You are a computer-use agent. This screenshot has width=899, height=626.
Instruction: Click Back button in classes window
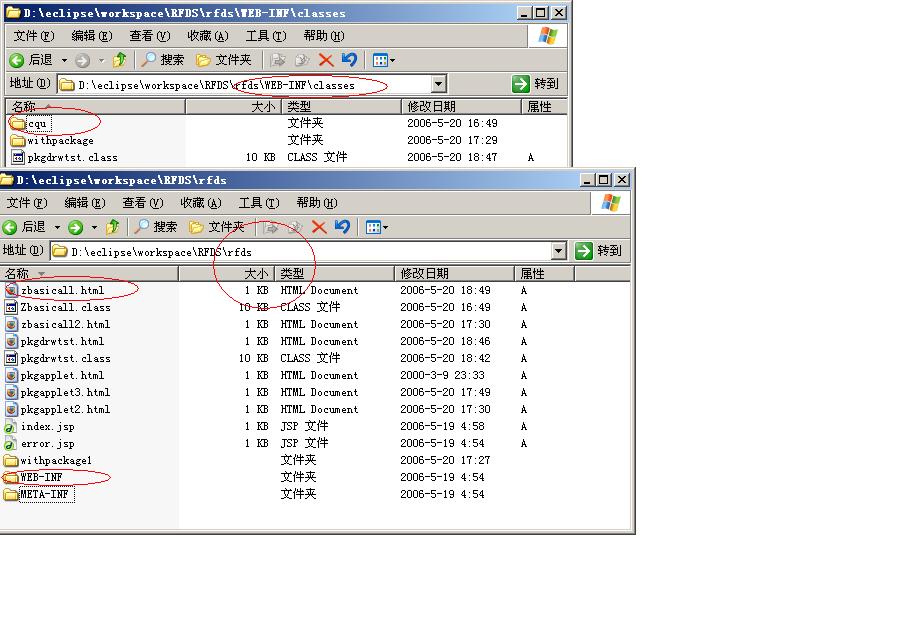coord(32,60)
